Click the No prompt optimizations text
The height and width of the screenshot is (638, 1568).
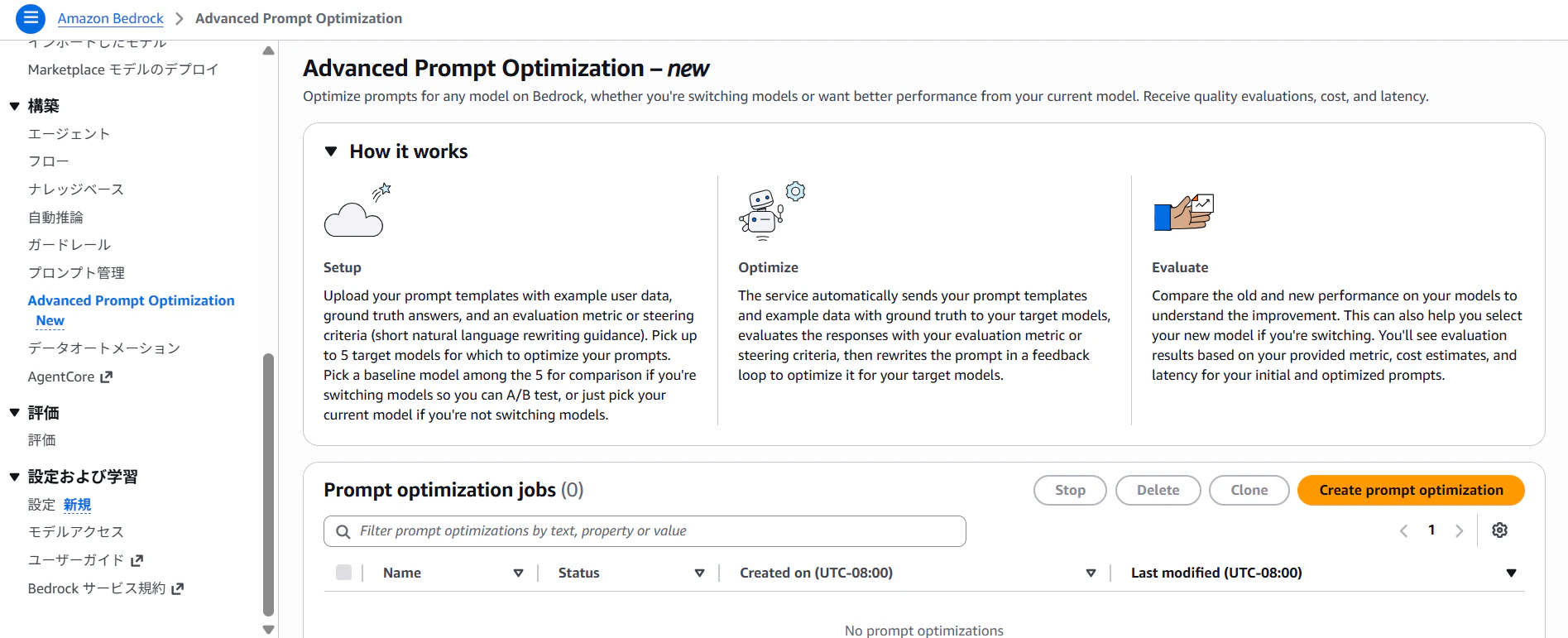[923, 631]
